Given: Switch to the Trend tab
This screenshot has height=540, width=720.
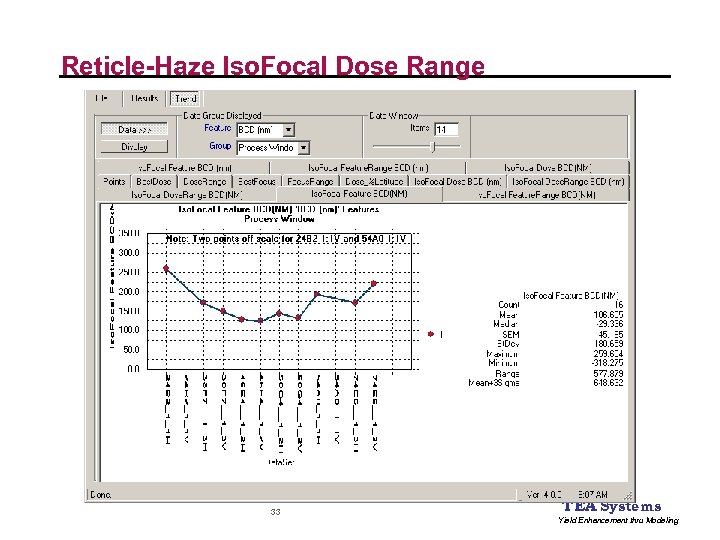Looking at the screenshot, I should [185, 98].
